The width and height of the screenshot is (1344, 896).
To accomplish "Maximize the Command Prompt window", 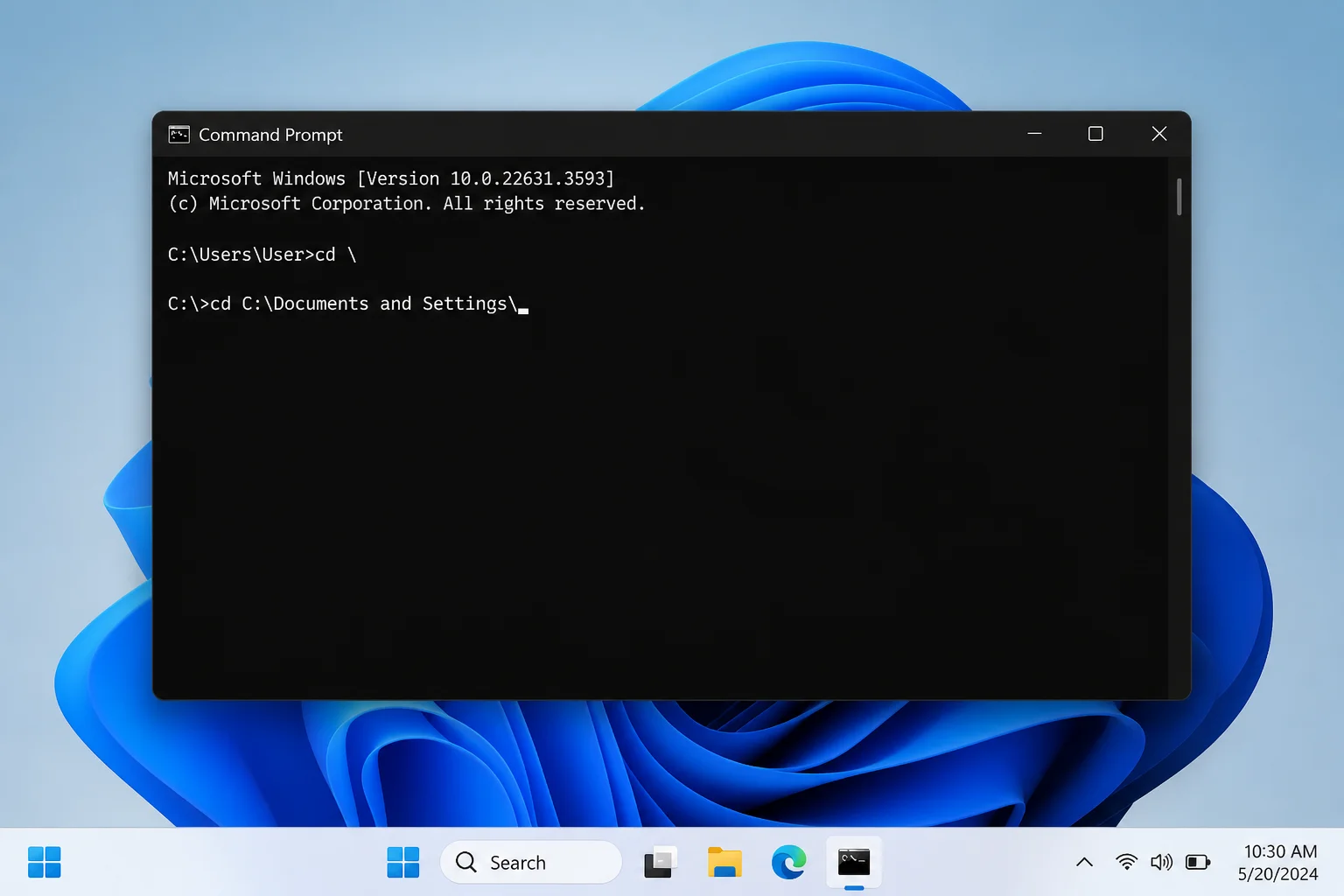I will point(1095,134).
